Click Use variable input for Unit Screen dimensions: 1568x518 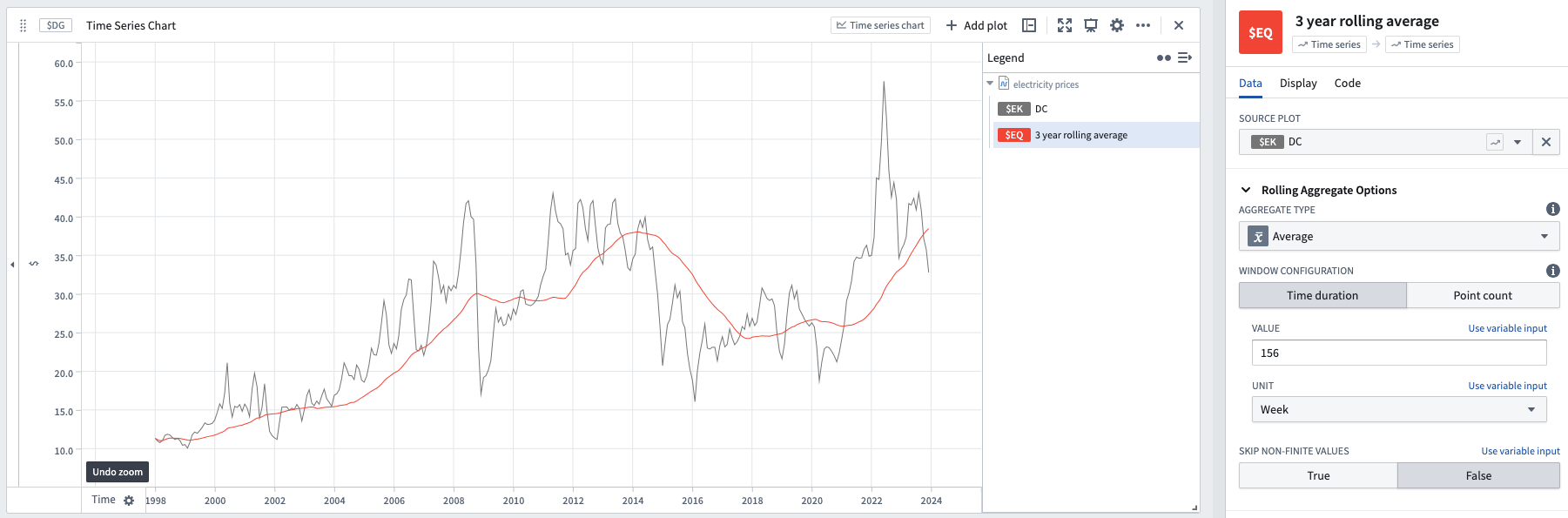[1507, 386]
